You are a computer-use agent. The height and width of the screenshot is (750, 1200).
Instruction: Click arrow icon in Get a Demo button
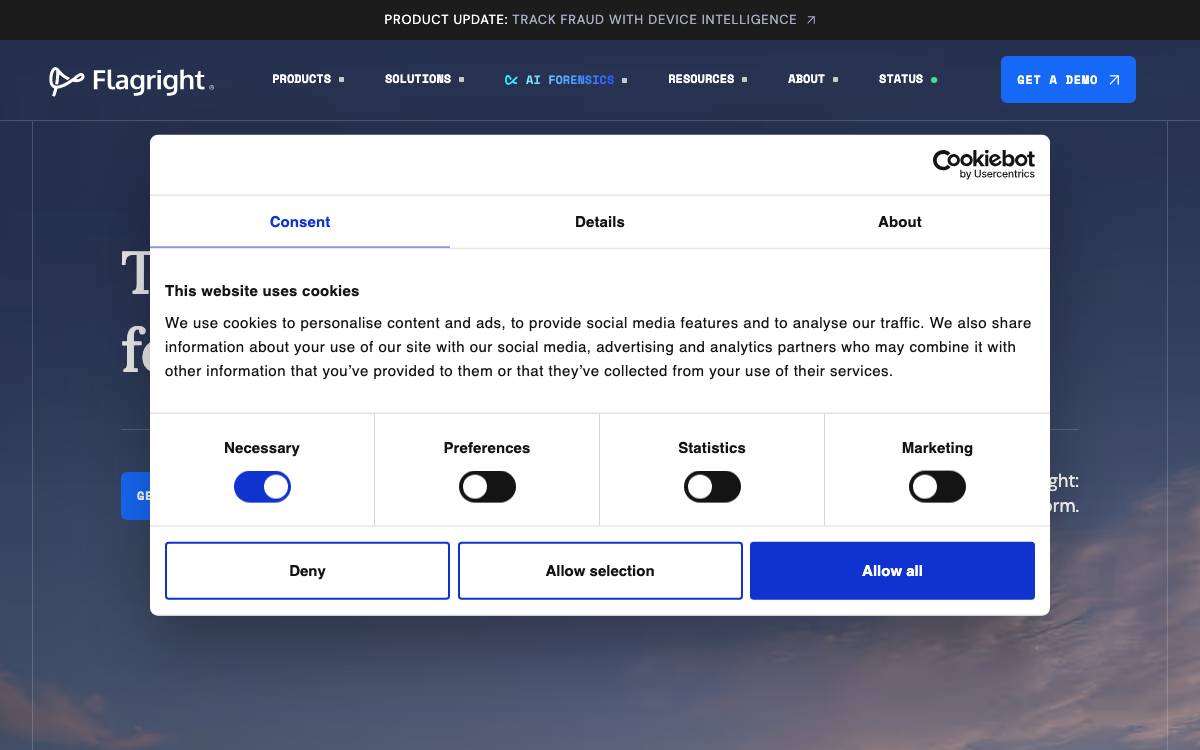pyautogui.click(x=1114, y=80)
